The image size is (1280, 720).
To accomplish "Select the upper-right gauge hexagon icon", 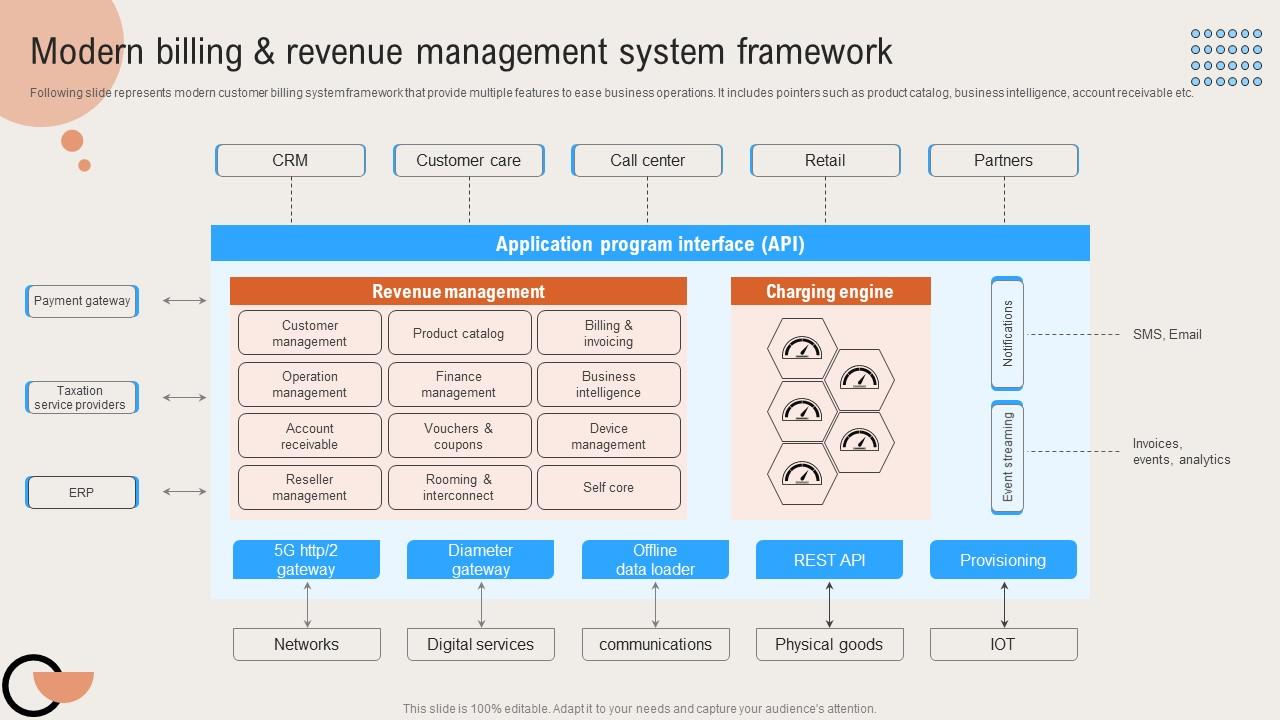I will 859,379.
